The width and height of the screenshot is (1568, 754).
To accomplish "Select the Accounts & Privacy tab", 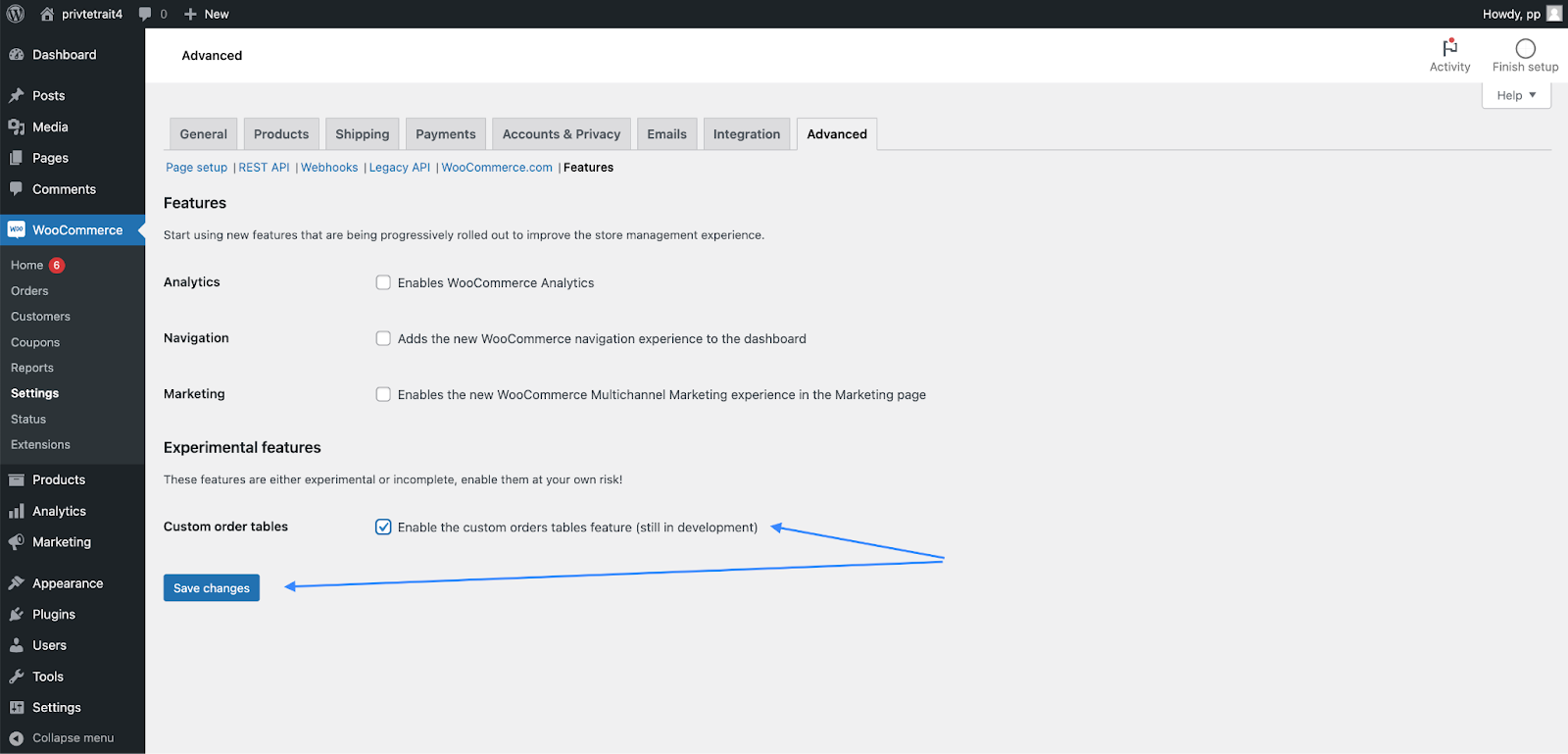I will 562,134.
